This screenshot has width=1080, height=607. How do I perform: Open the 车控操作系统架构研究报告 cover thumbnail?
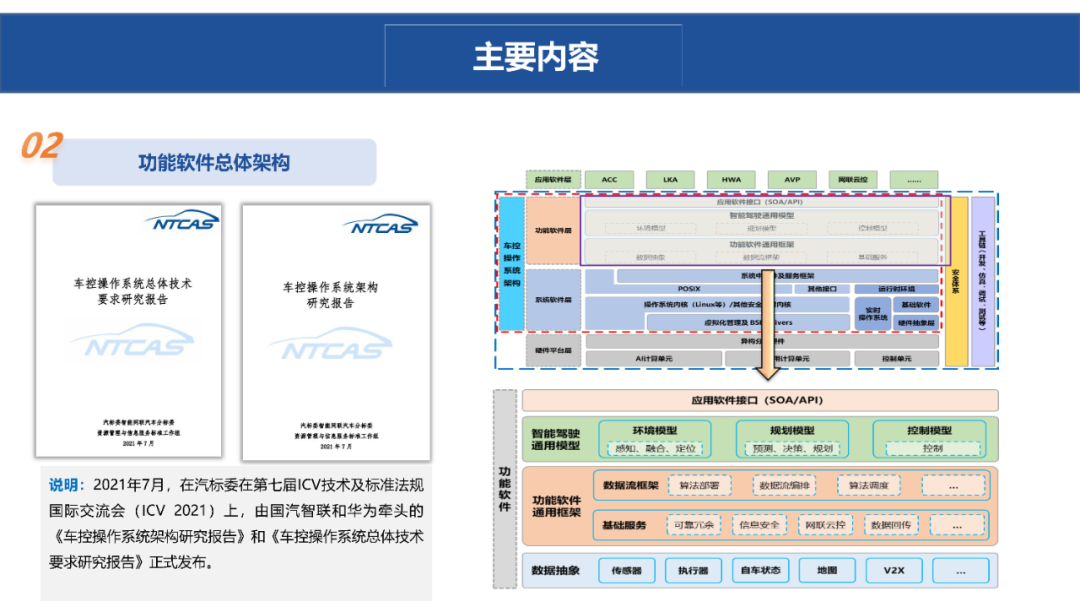pyautogui.click(x=336, y=330)
